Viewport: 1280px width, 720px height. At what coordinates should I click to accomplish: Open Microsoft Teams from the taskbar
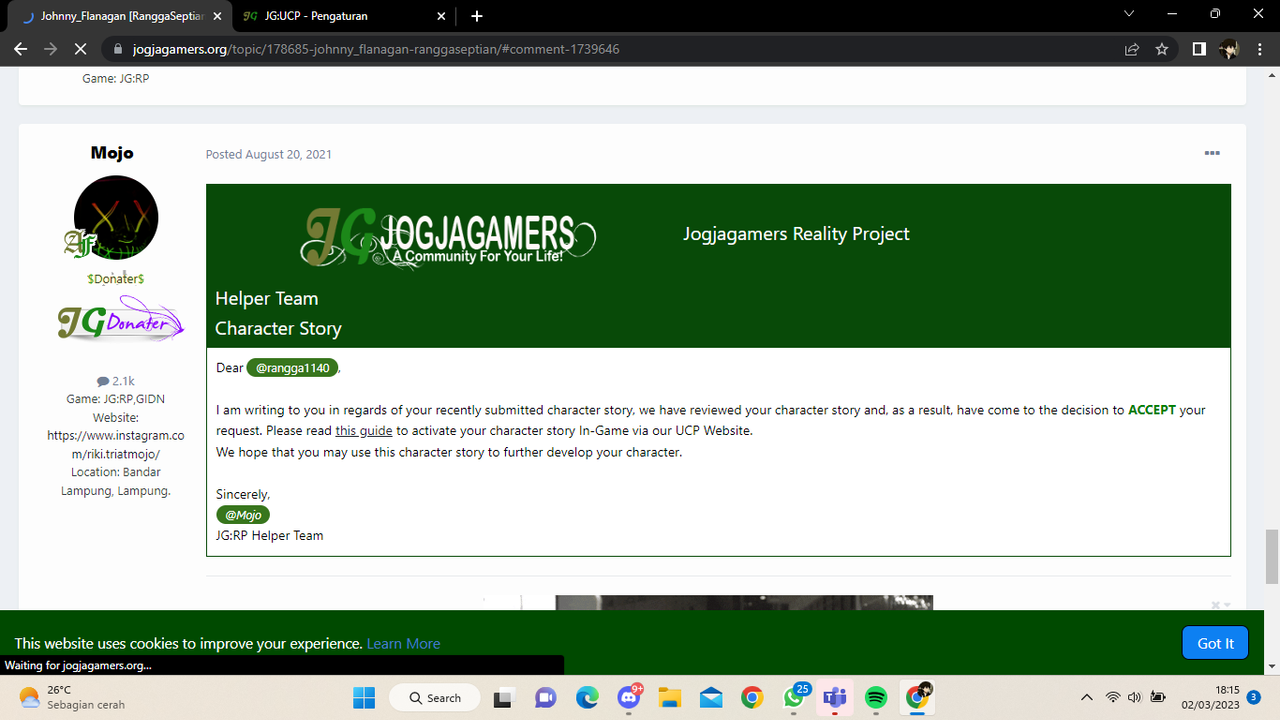click(x=835, y=697)
